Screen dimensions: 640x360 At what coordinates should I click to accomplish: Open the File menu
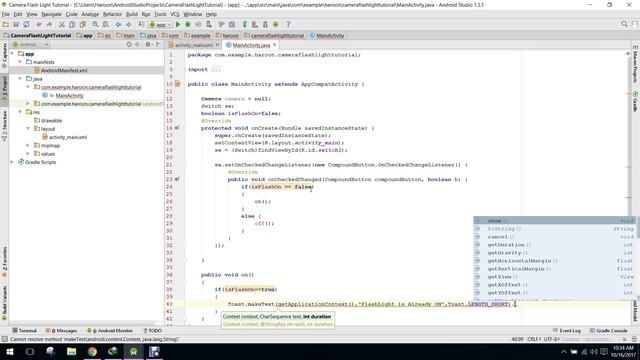point(6,14)
